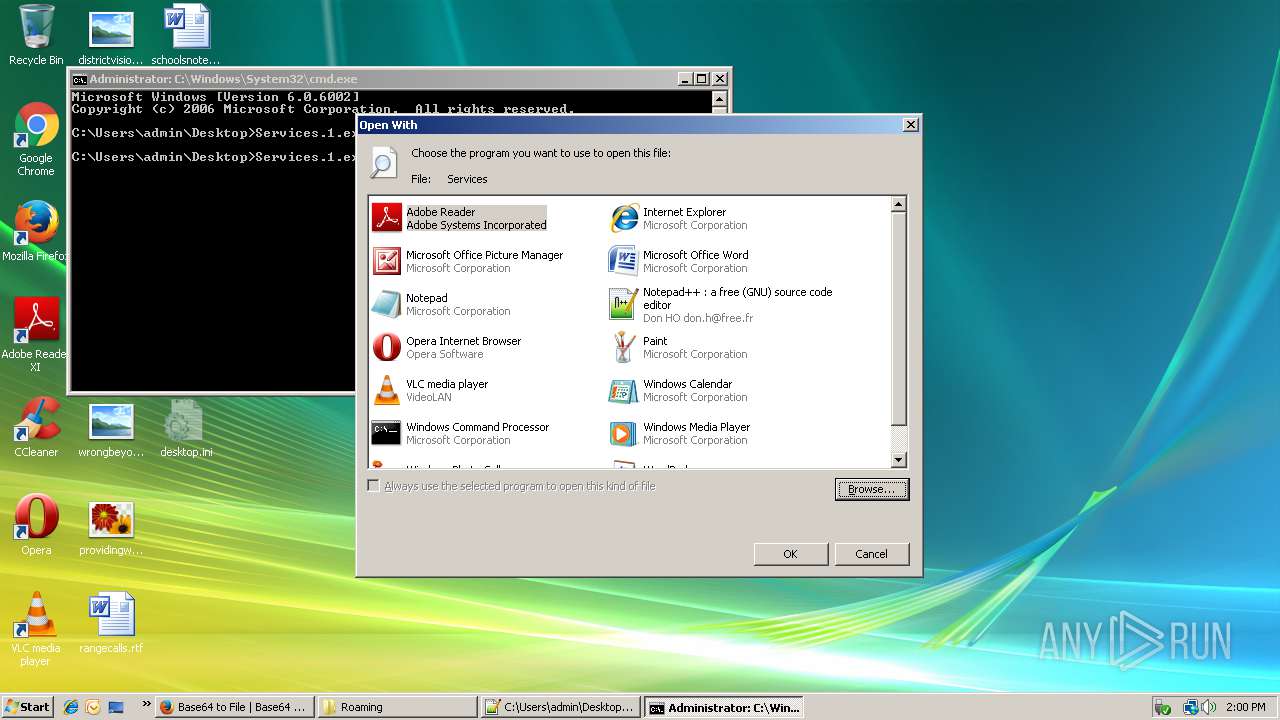Select Opera desktop shortcut

click(36, 525)
